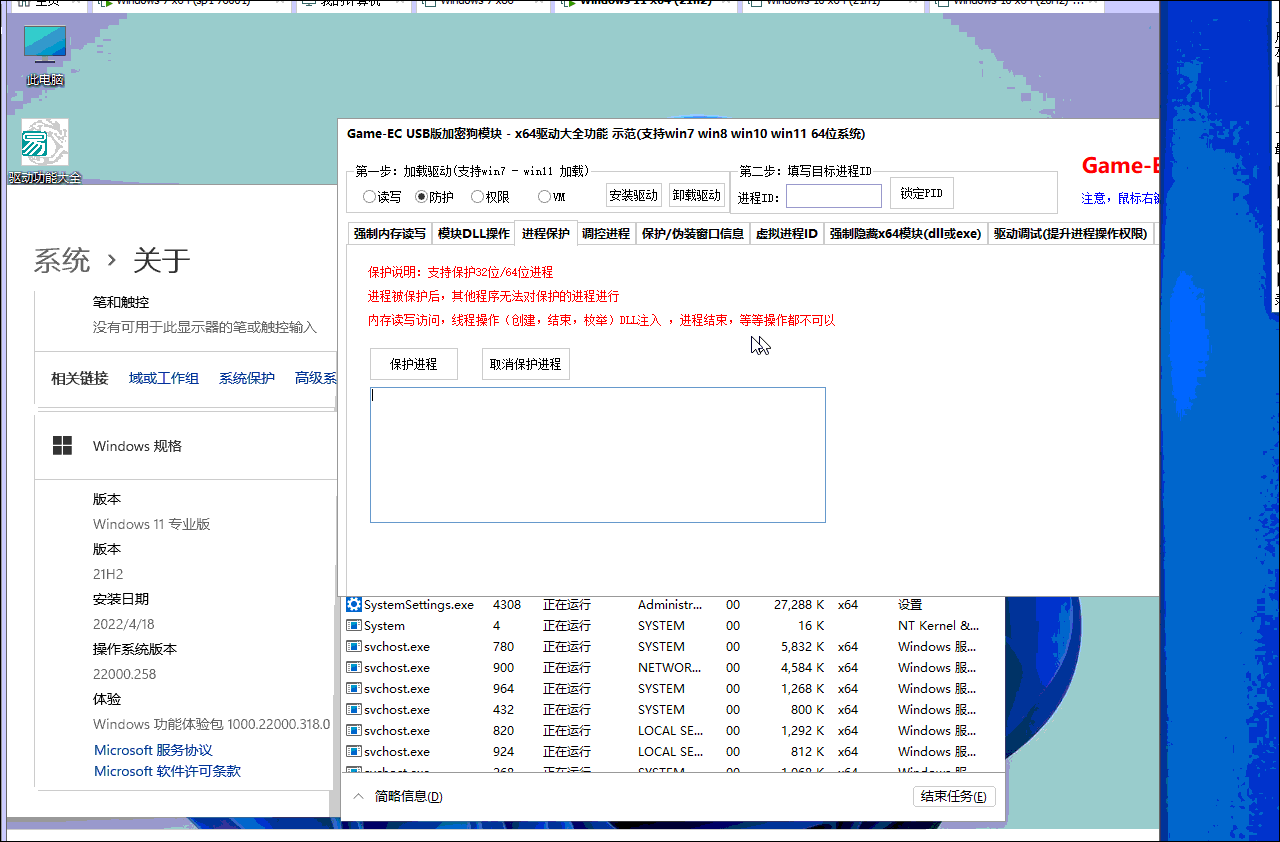Focus the 进程ID input field
Screen dimensions: 1280x842
coord(834,196)
